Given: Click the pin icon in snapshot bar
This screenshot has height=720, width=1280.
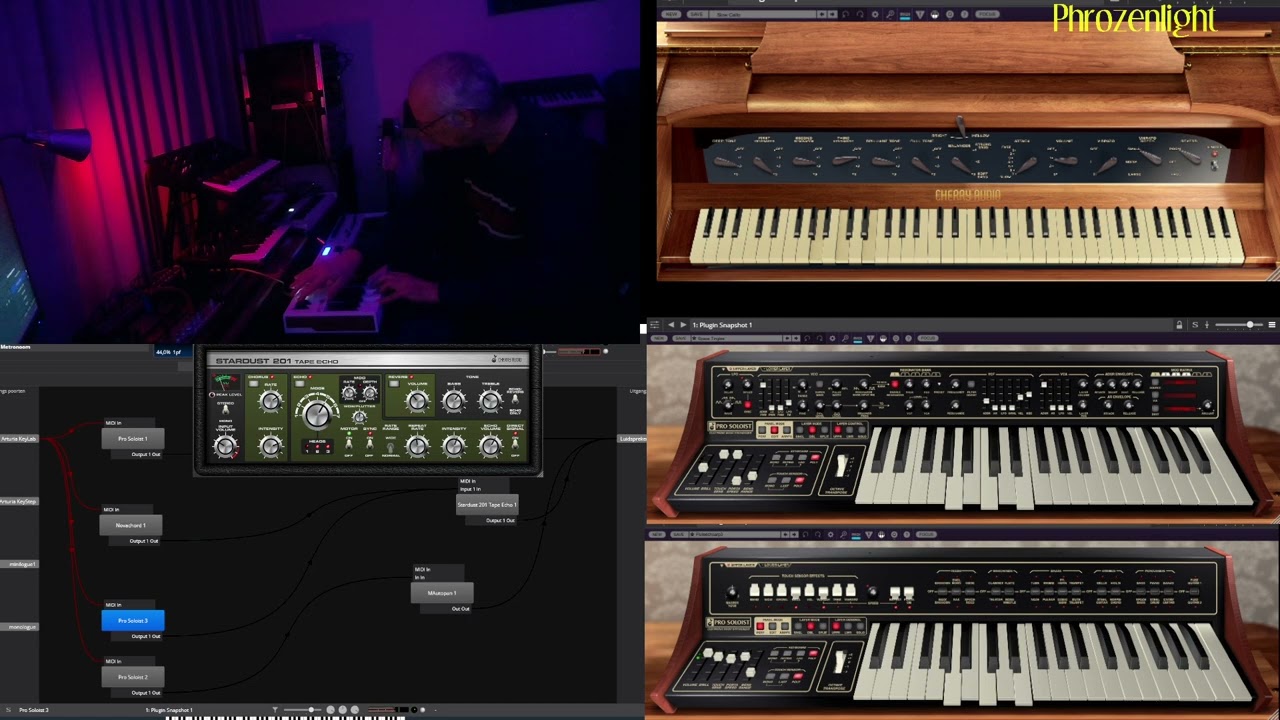Looking at the screenshot, I should point(1207,325).
